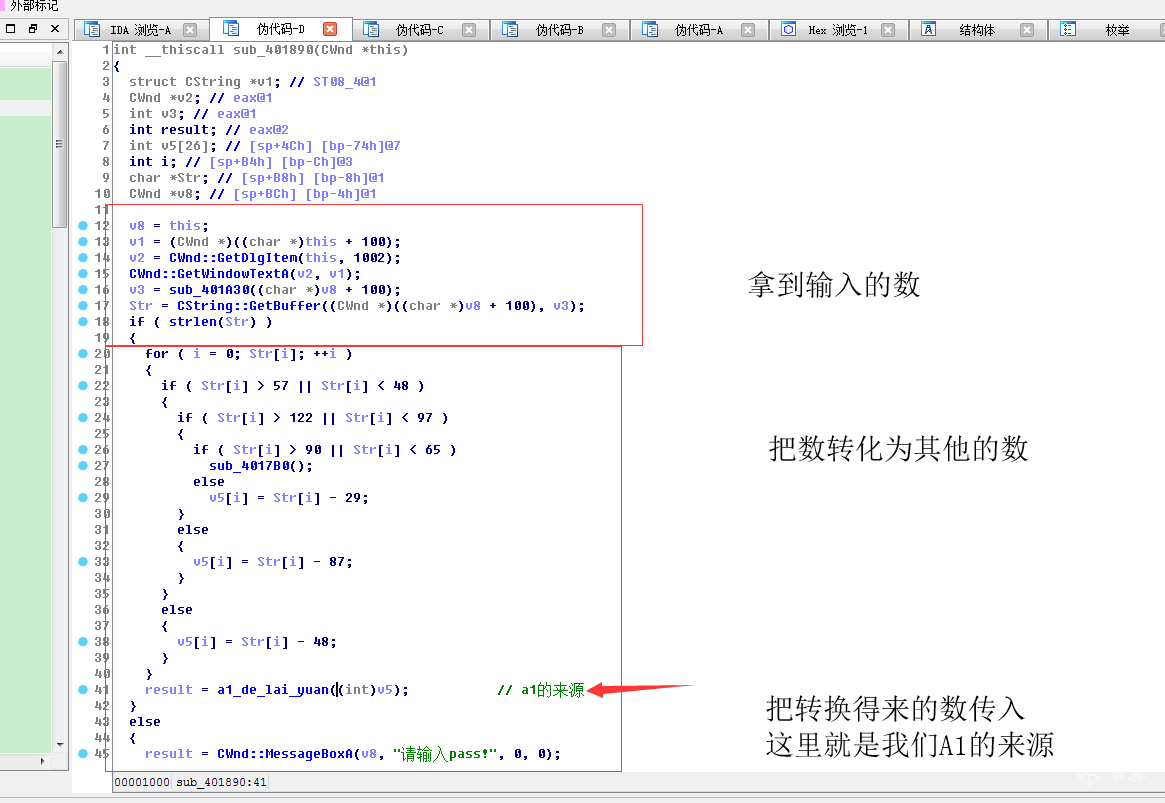Click sub_401890 in the function header
The image size is (1165, 803).
coord(273,50)
